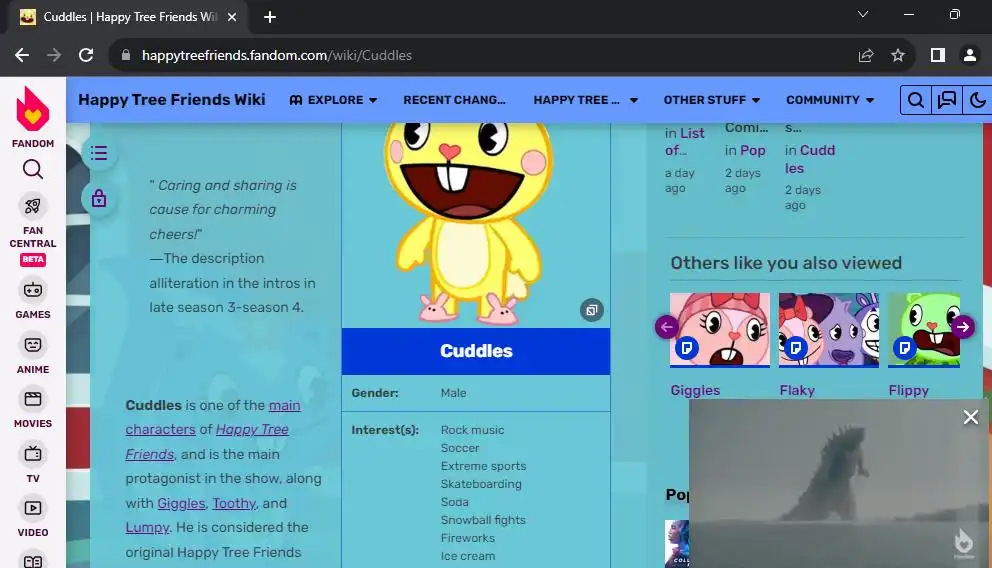Go to Games in Fandom sidebar
Image resolution: width=992 pixels, height=568 pixels.
tap(33, 299)
